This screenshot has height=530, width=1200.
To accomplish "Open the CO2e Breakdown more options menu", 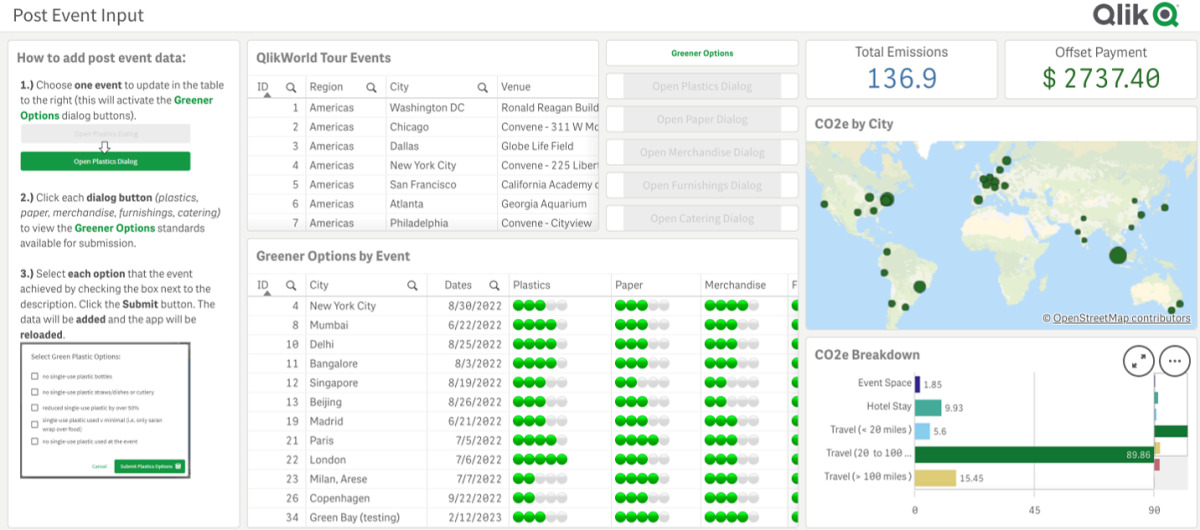I will click(x=1174, y=361).
